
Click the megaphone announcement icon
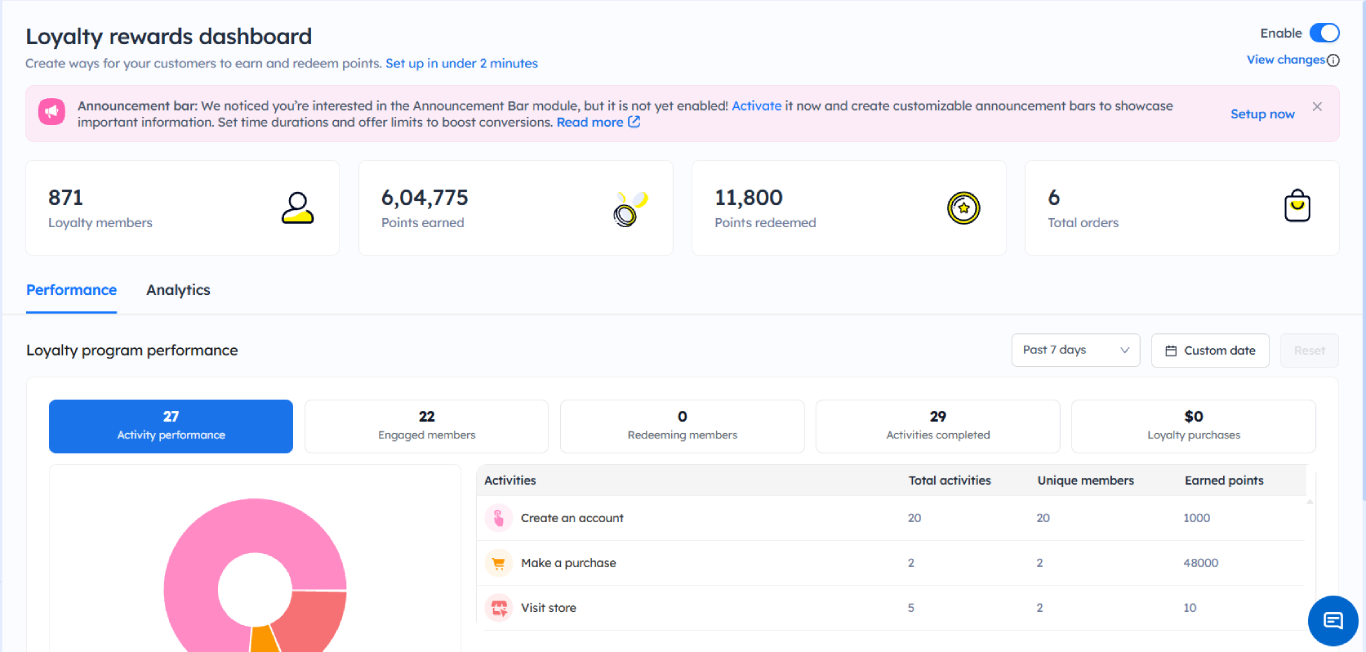click(x=52, y=112)
